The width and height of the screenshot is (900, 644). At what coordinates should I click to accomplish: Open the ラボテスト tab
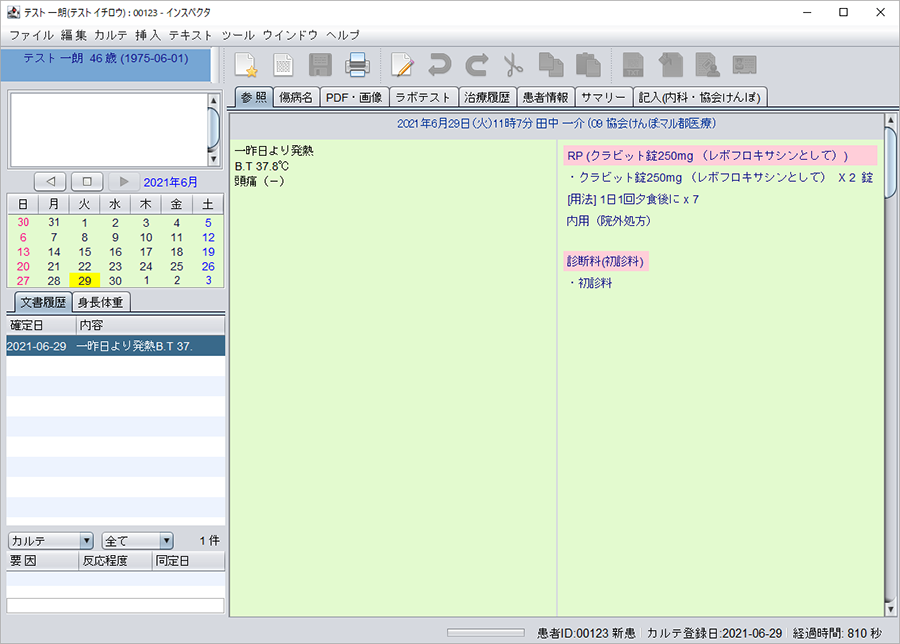(423, 97)
